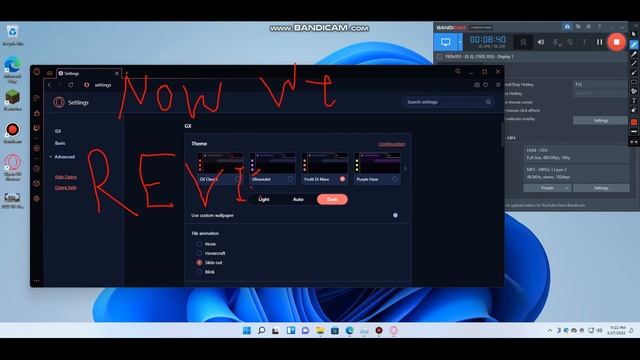The height and width of the screenshot is (360, 640).
Task: Click the F12 hotkey field in Bandicam
Action: click(x=600, y=84)
